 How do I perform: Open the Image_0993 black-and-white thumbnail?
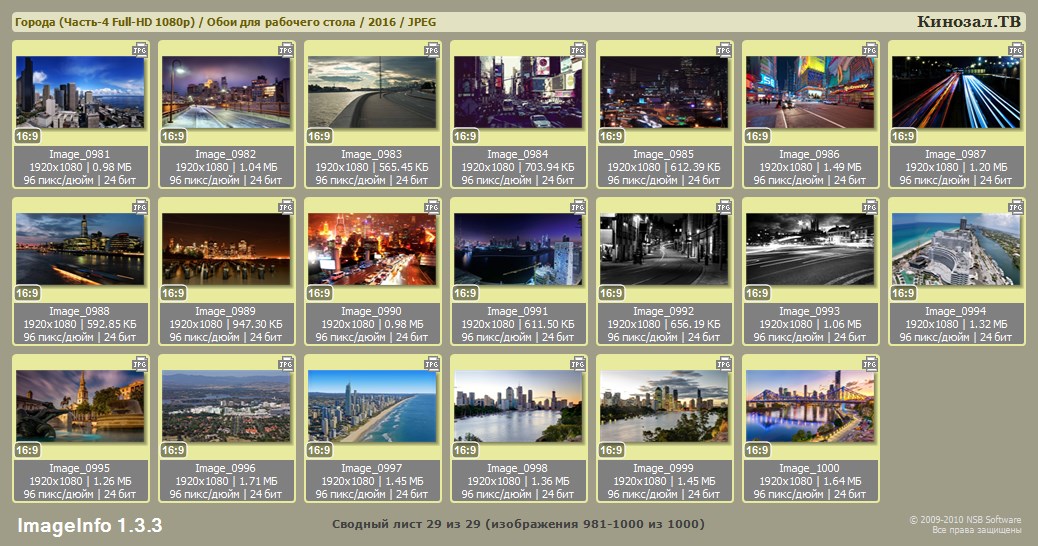809,249
